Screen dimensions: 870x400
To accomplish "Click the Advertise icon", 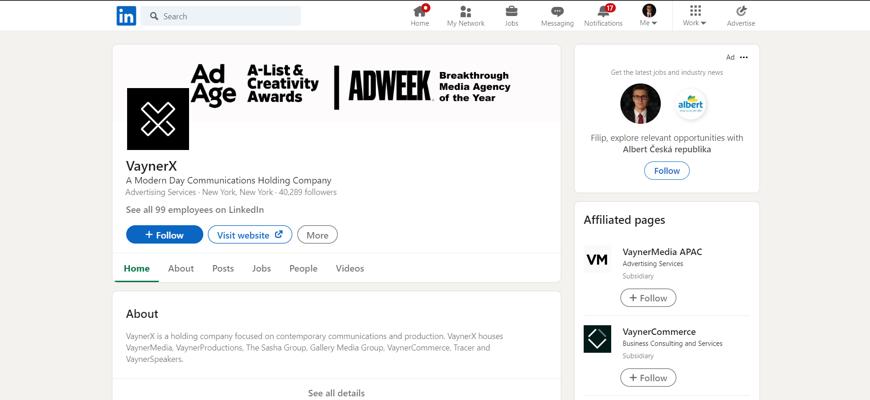I will tap(741, 11).
